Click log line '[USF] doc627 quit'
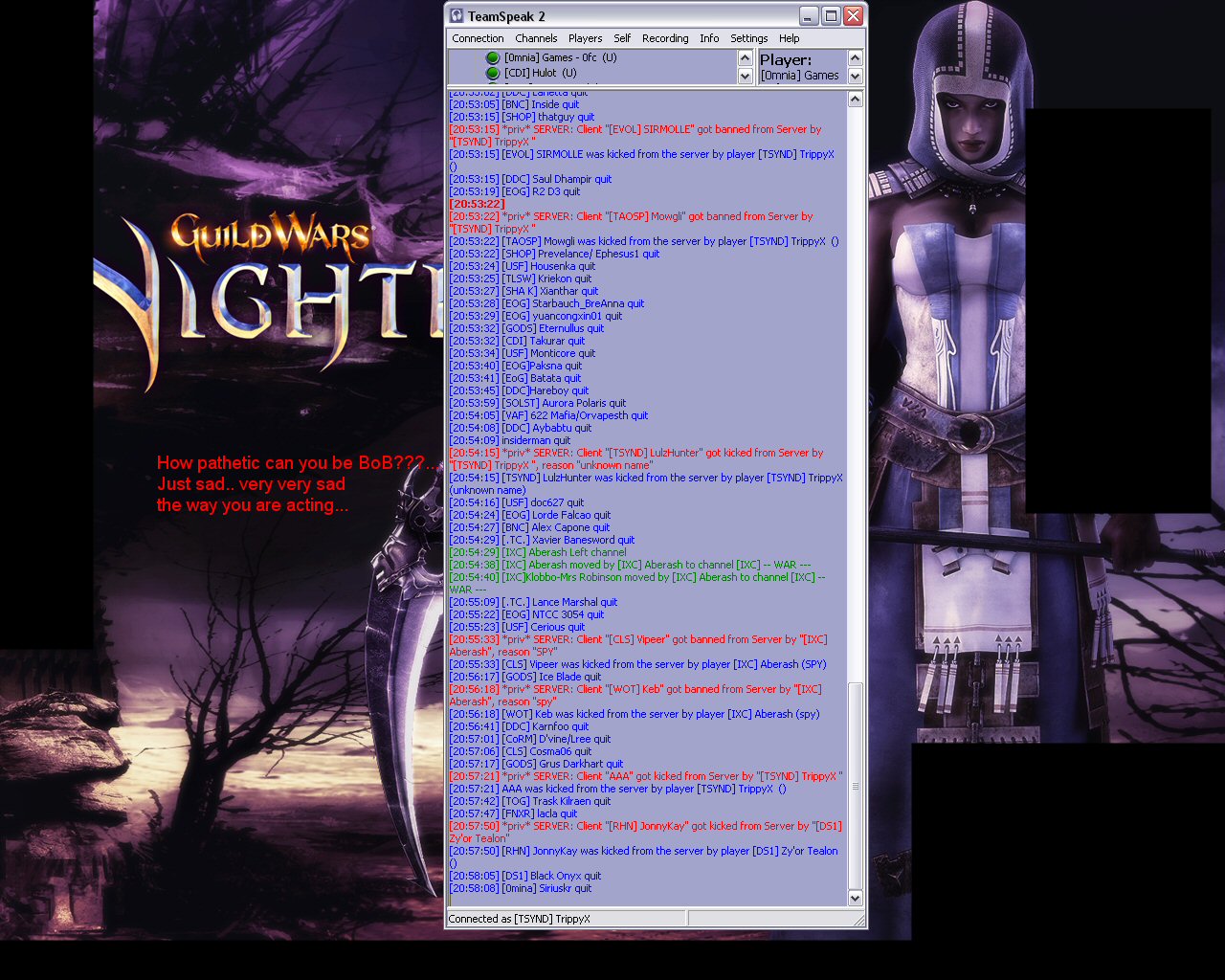Screen dimensions: 1225x980 tap(517, 502)
